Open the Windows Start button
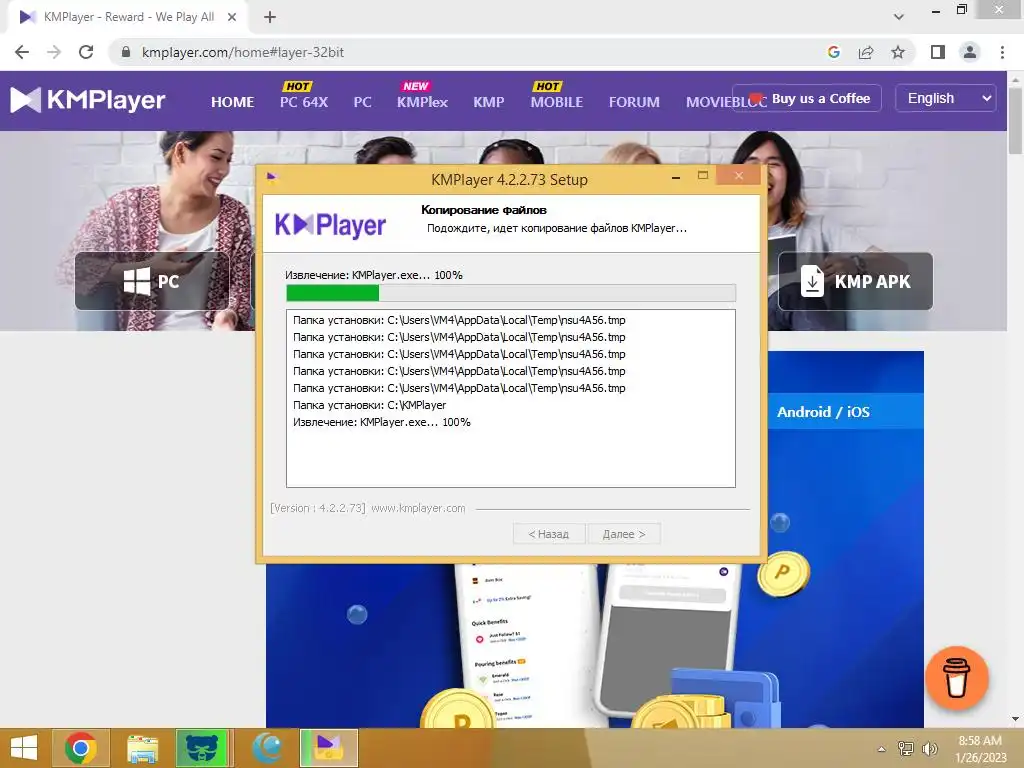This screenshot has width=1024, height=768. click(x=24, y=748)
